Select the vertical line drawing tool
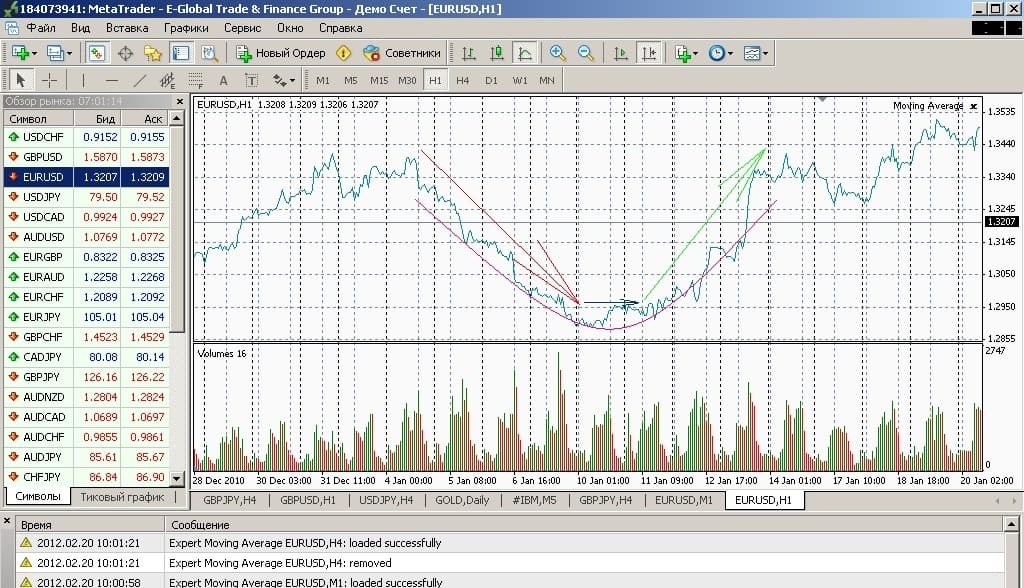Screen dimensions: 1024x588 [x=83, y=80]
